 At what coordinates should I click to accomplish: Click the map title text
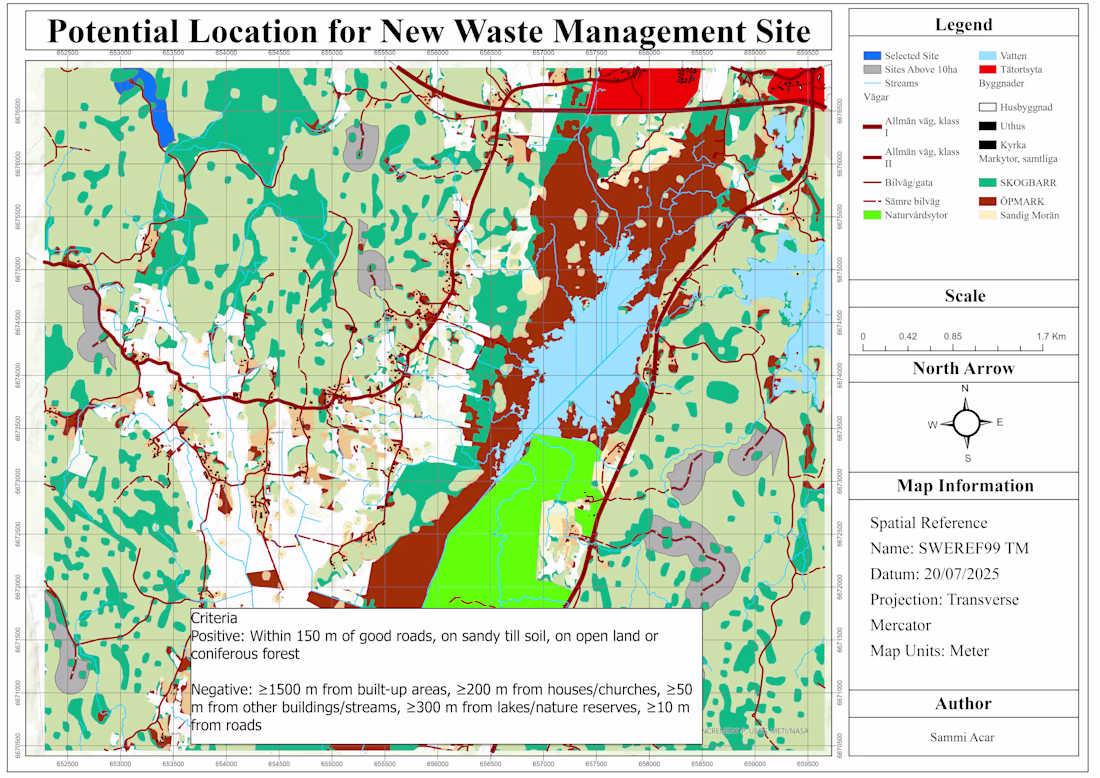tap(429, 32)
